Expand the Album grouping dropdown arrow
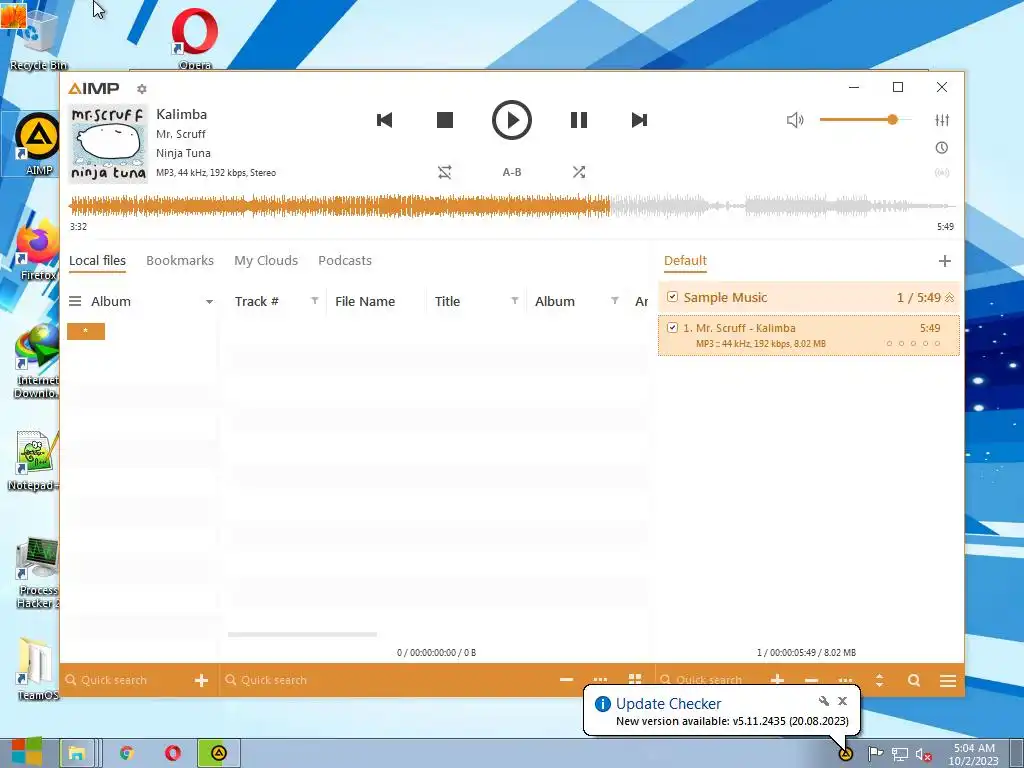This screenshot has height=768, width=1024. pyautogui.click(x=209, y=302)
